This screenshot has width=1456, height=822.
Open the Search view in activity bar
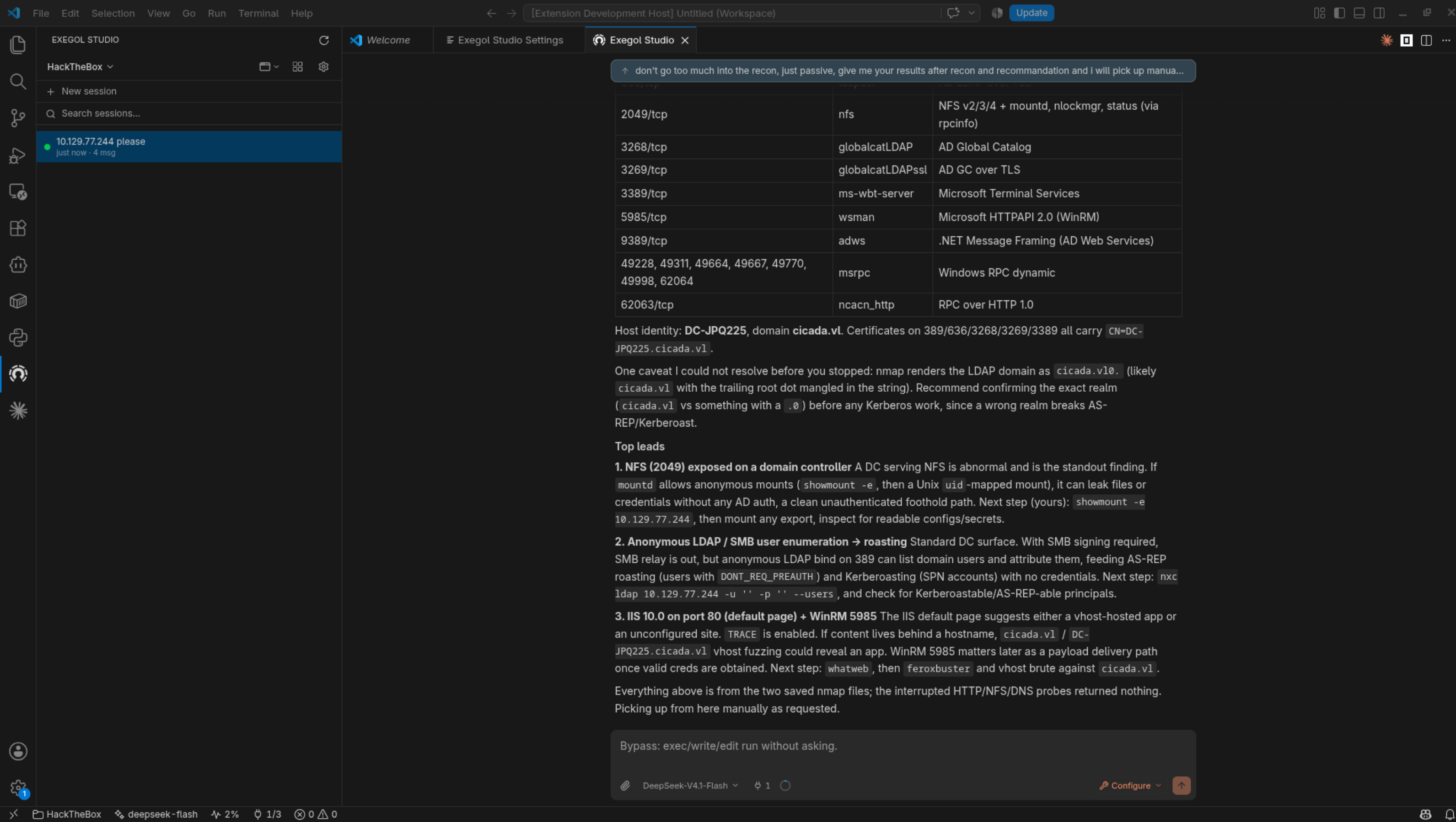(x=18, y=81)
